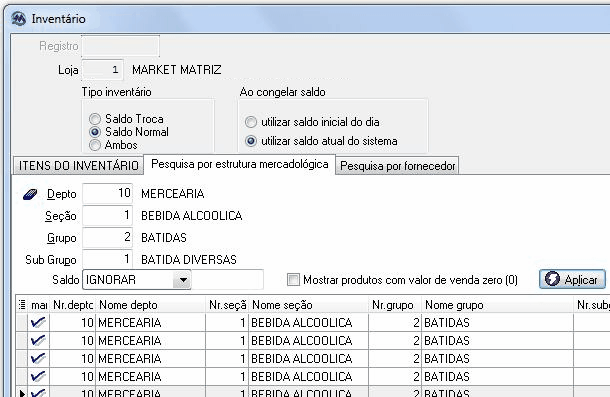Select the Saldo Troca radio button
This screenshot has width=610, height=397.
point(95,119)
